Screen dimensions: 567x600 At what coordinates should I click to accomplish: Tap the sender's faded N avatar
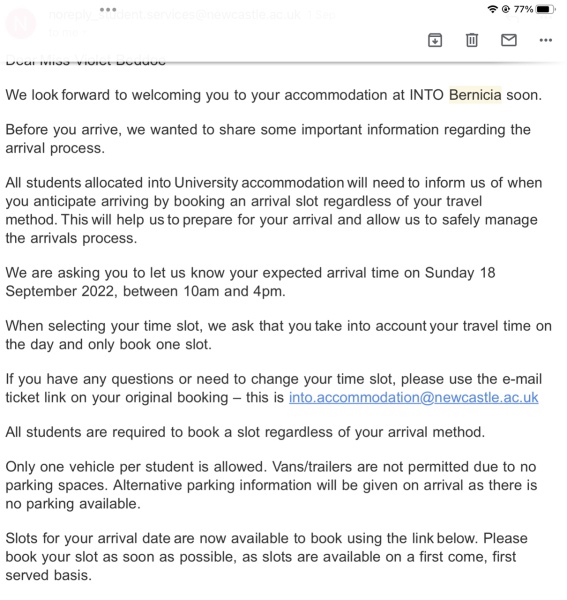pos(21,23)
